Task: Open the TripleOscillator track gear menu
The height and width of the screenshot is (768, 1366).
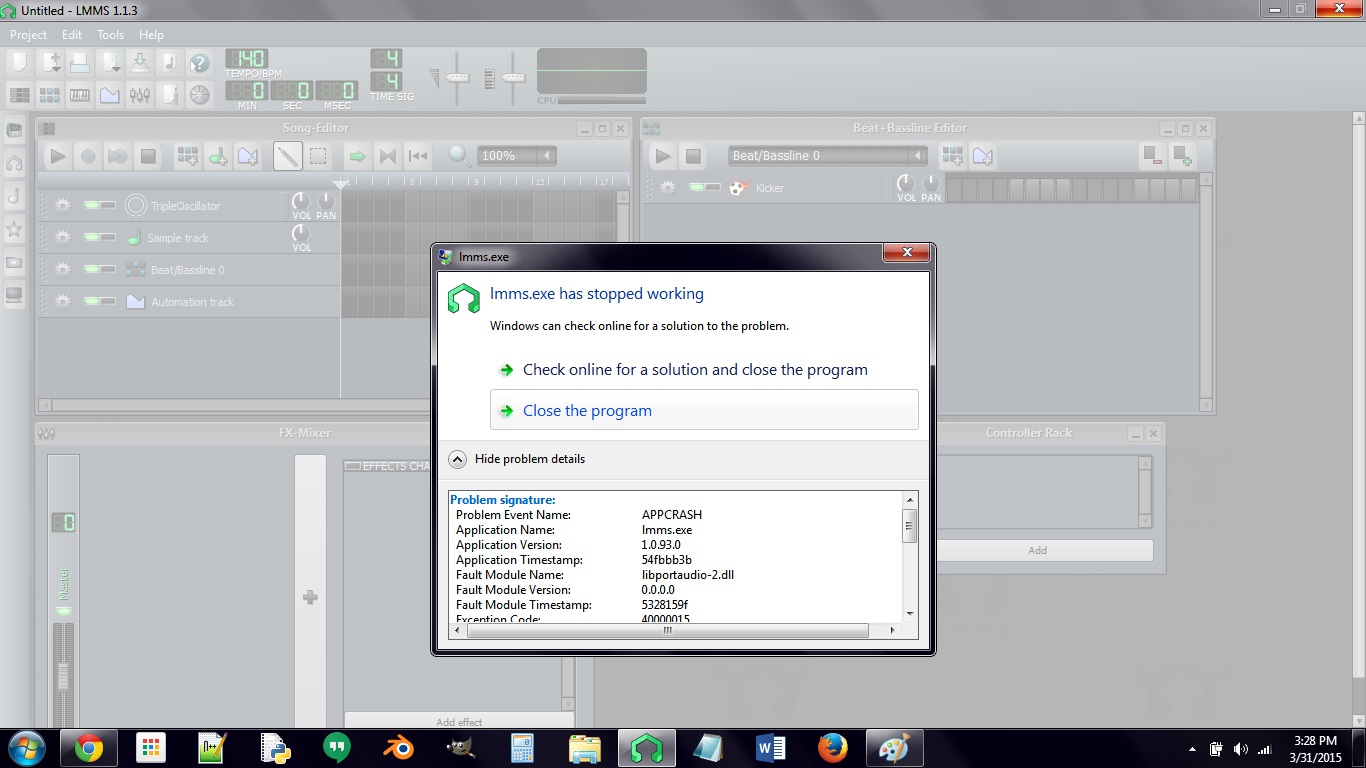Action: point(63,206)
